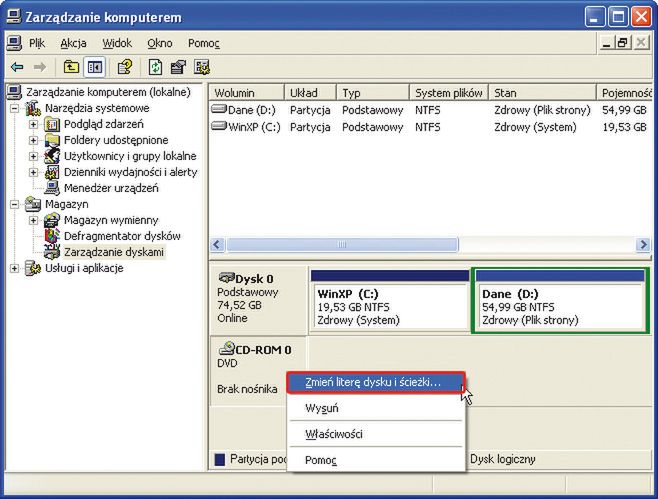Restore the inner MDI child window button
Viewport: 658px width, 499px height.
click(x=622, y=43)
